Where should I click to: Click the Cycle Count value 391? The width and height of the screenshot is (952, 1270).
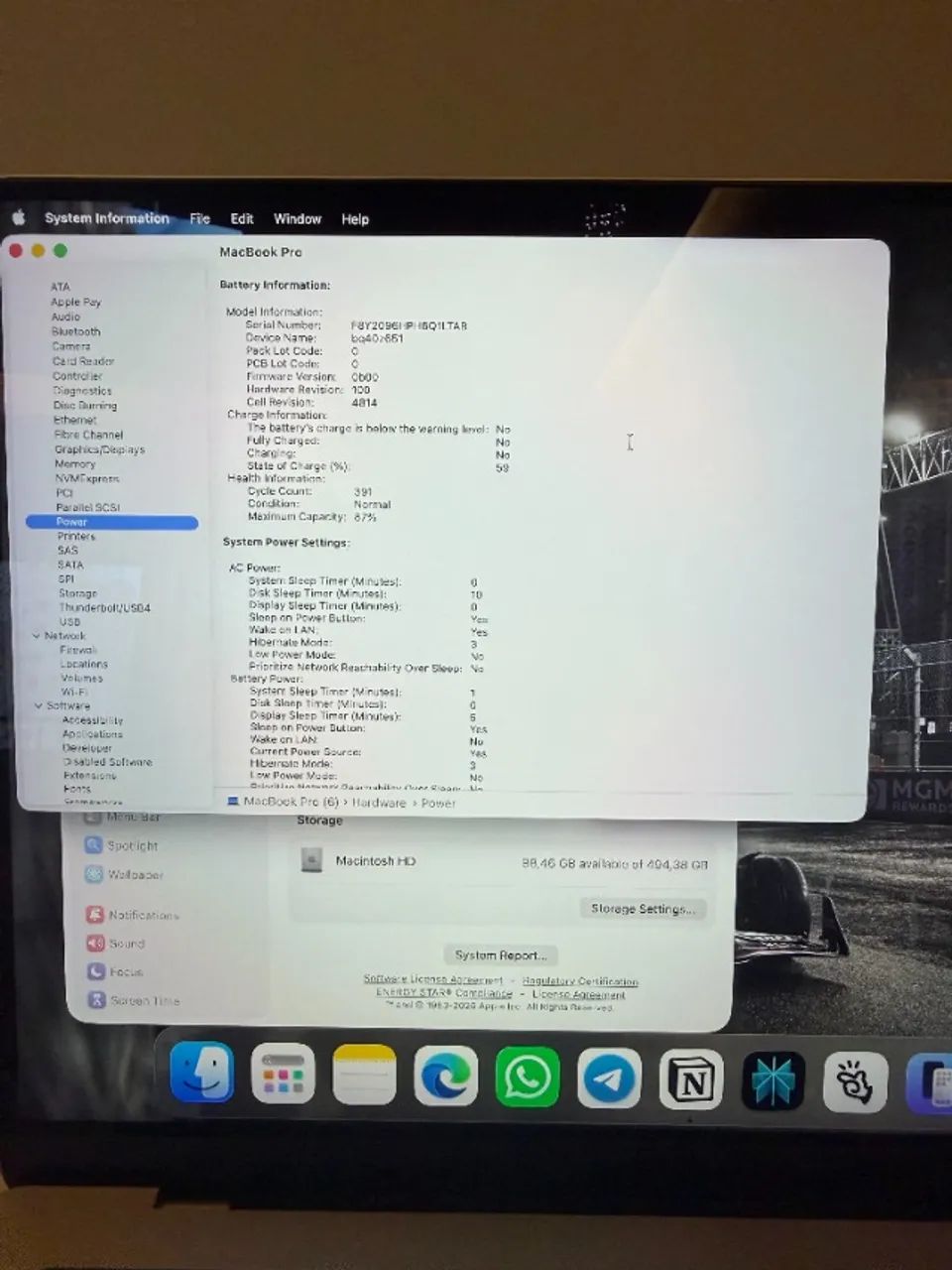pos(363,491)
